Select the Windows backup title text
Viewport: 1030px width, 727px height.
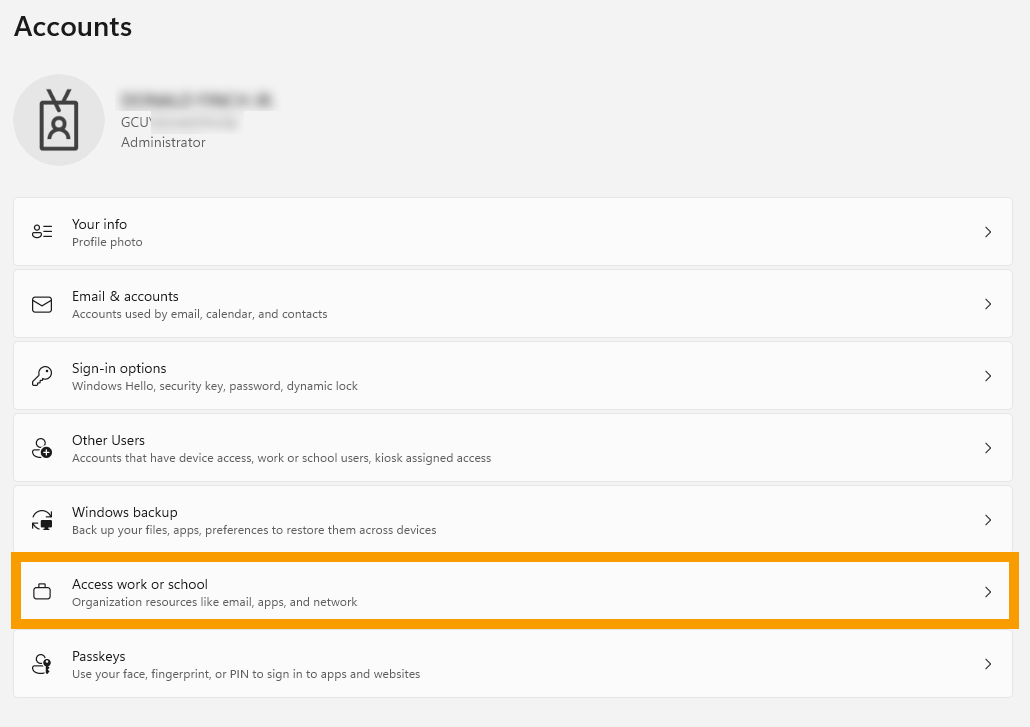click(124, 512)
